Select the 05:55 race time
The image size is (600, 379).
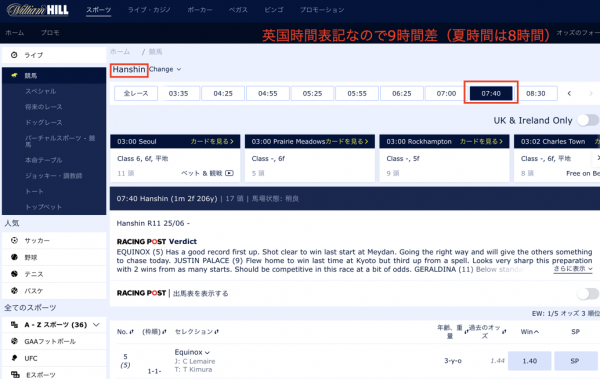357,93
